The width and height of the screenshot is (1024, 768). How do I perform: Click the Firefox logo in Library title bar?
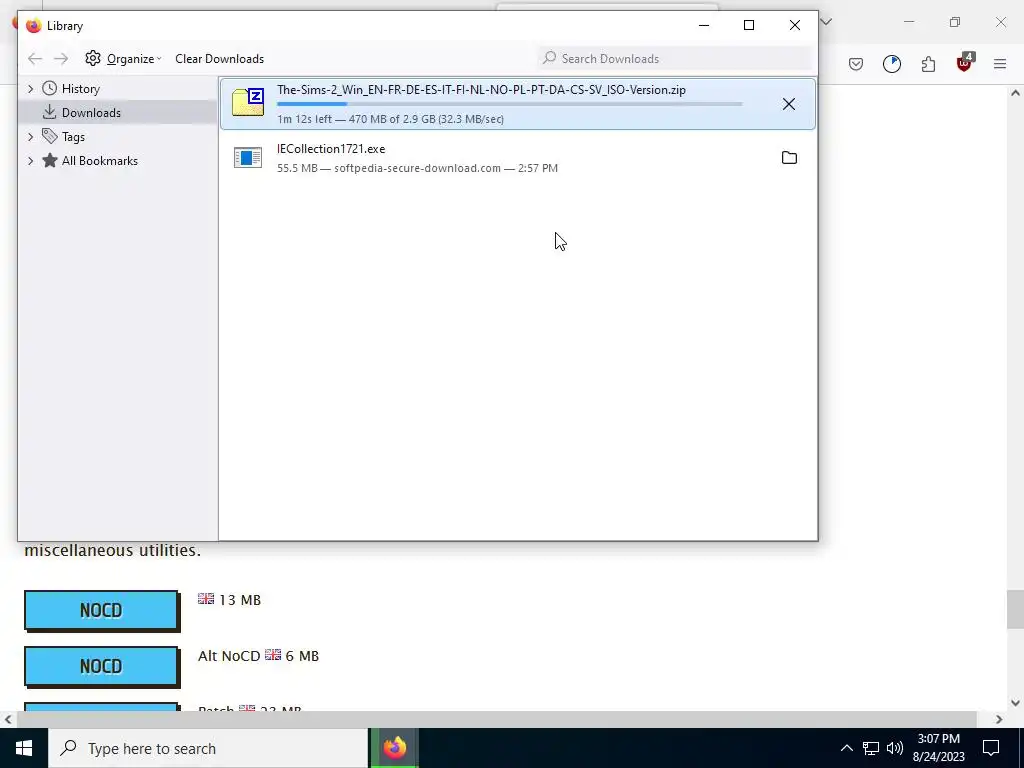(33, 25)
